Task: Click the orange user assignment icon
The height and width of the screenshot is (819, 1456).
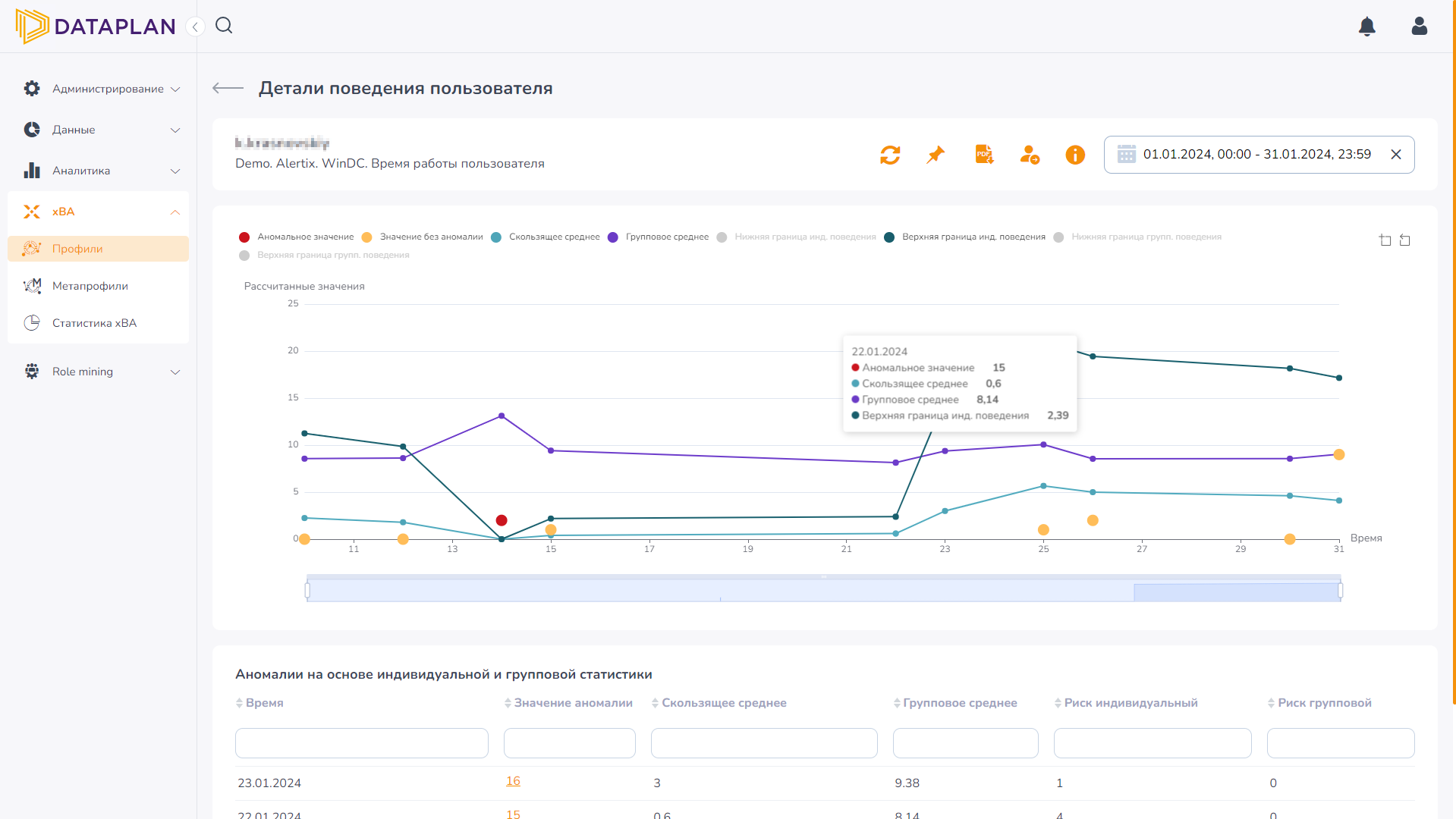Action: point(1030,155)
